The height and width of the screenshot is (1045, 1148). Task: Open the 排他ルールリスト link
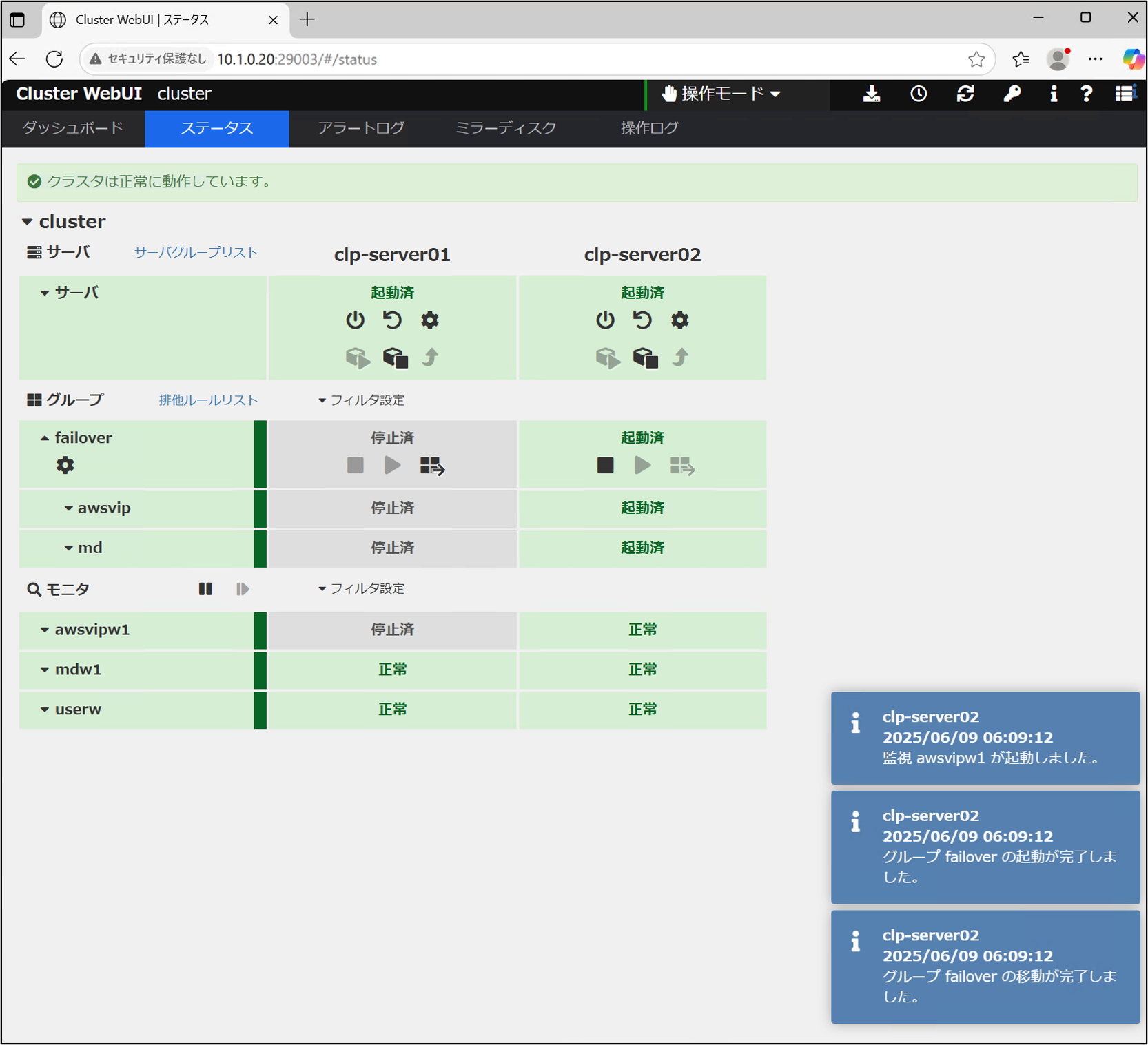pyautogui.click(x=208, y=400)
